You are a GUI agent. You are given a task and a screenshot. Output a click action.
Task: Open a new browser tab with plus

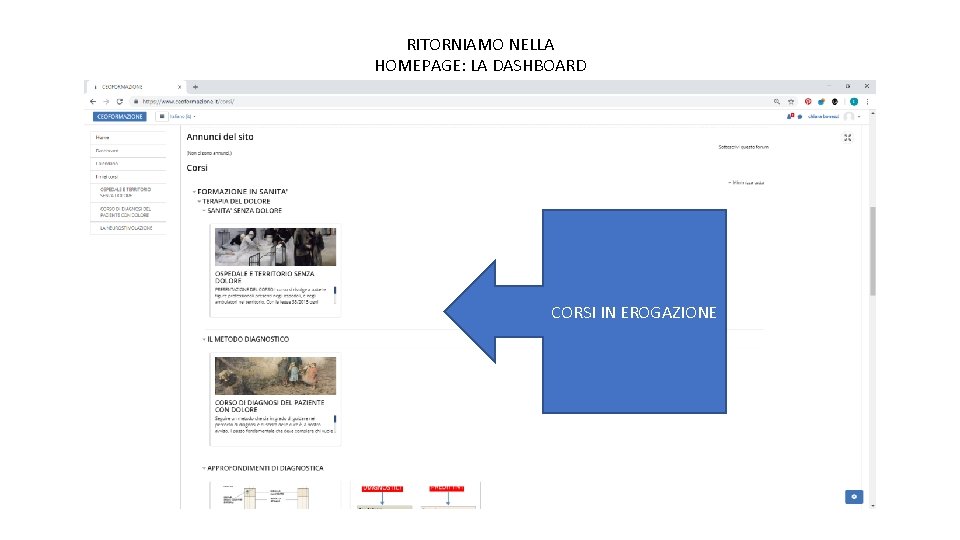tap(195, 87)
